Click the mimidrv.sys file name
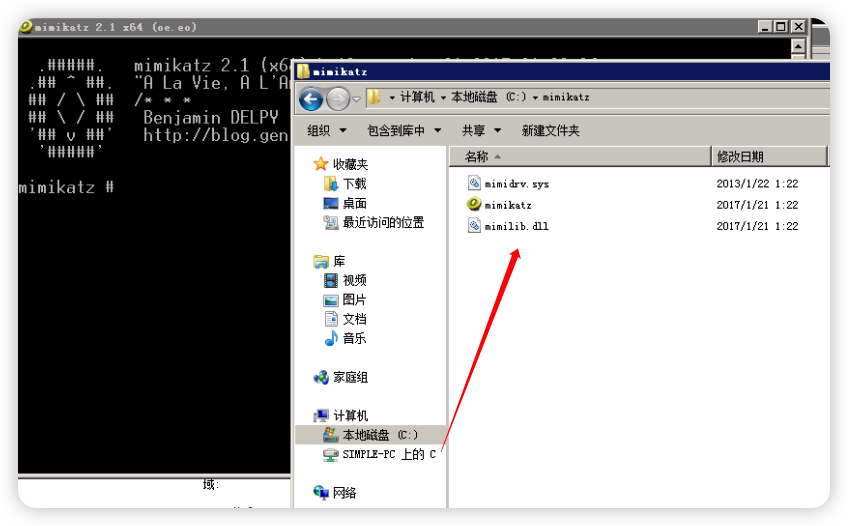 (x=516, y=184)
